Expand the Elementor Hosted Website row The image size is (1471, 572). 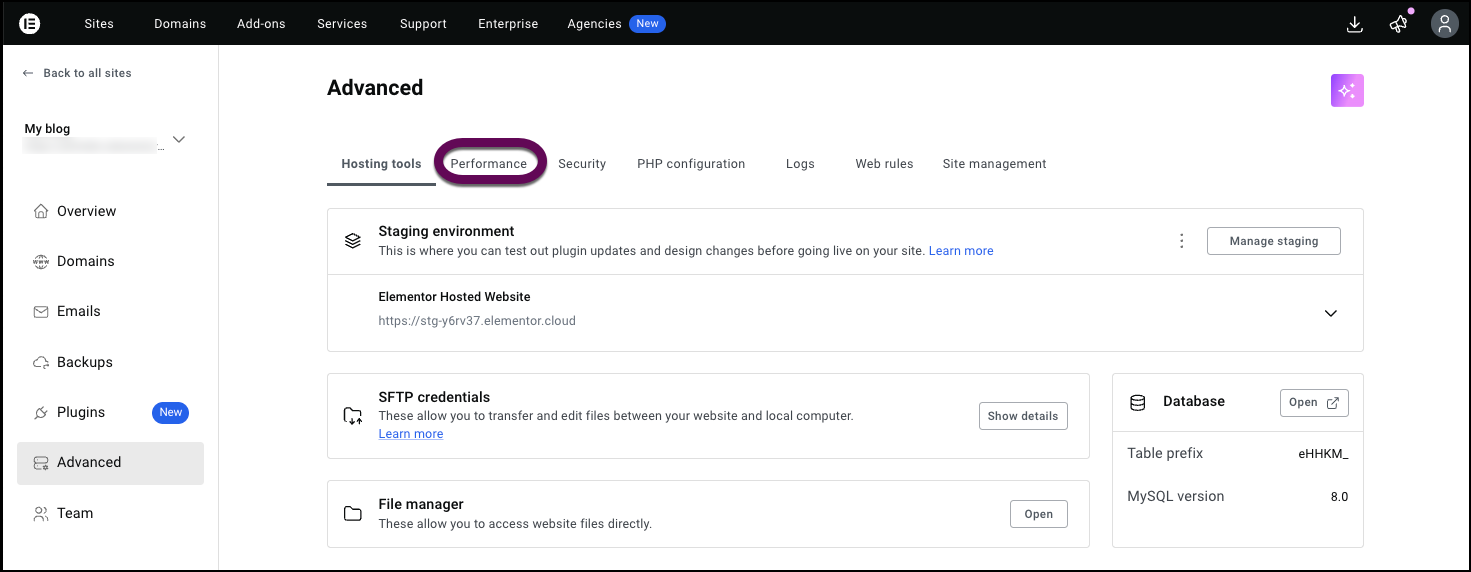pos(1331,313)
